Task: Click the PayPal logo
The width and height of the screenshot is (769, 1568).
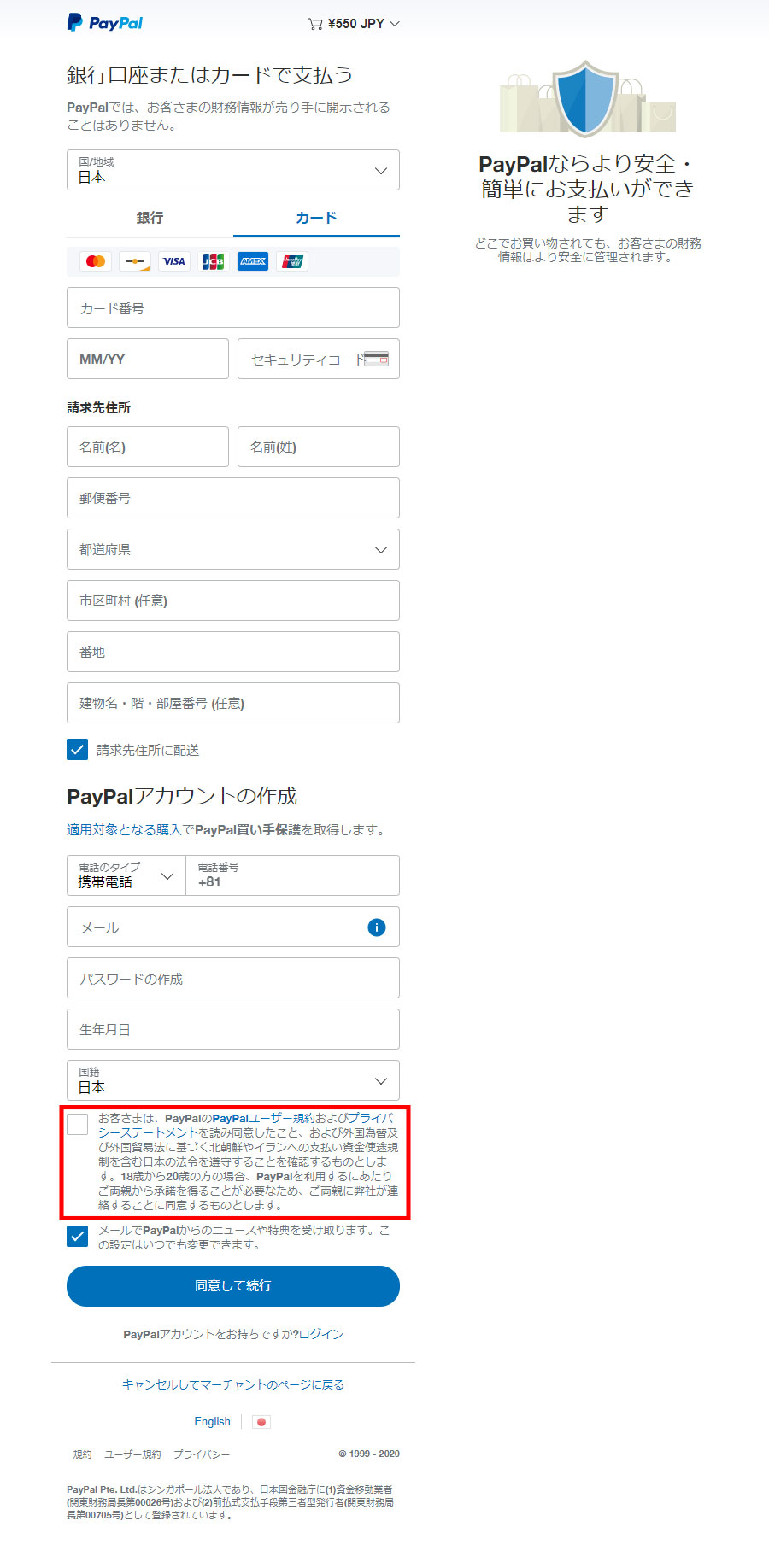Action: 105,23
